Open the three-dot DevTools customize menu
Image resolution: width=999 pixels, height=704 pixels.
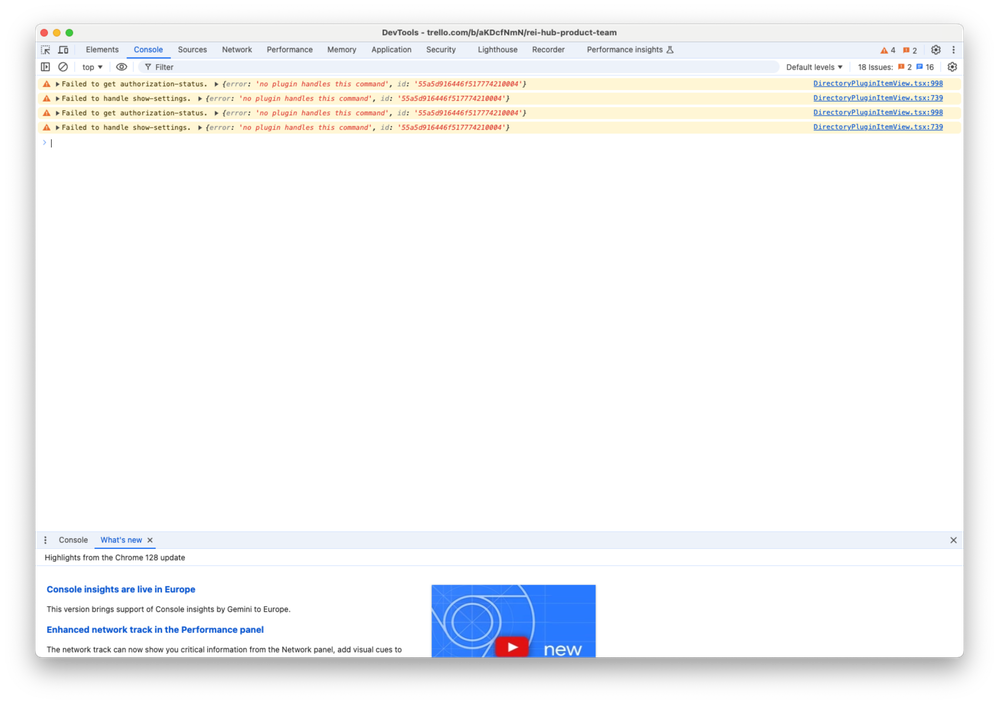pyautogui.click(x=953, y=50)
